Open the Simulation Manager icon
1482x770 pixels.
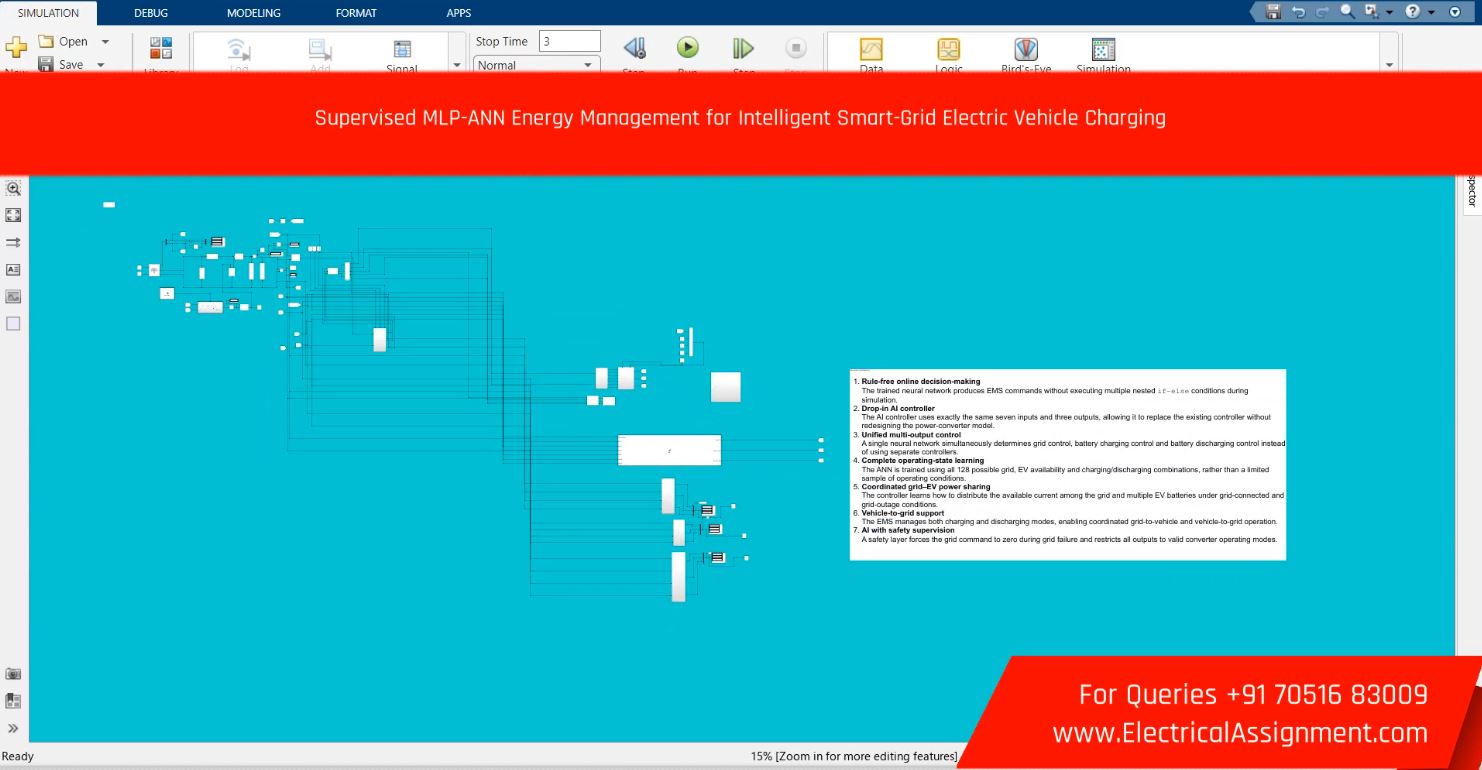click(1103, 49)
